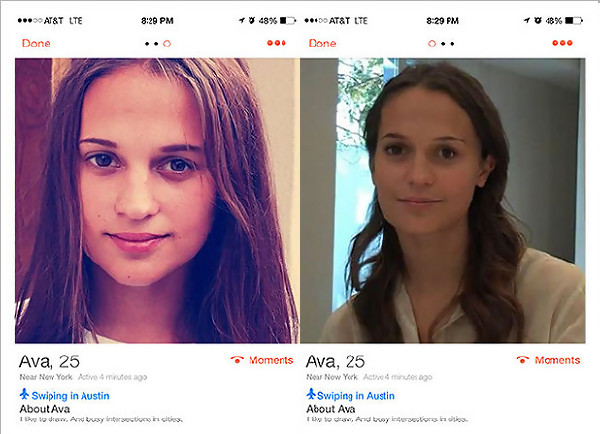Image resolution: width=600 pixels, height=434 pixels.
Task: Open three-dot options menu on right profile
Action: pyautogui.click(x=562, y=43)
